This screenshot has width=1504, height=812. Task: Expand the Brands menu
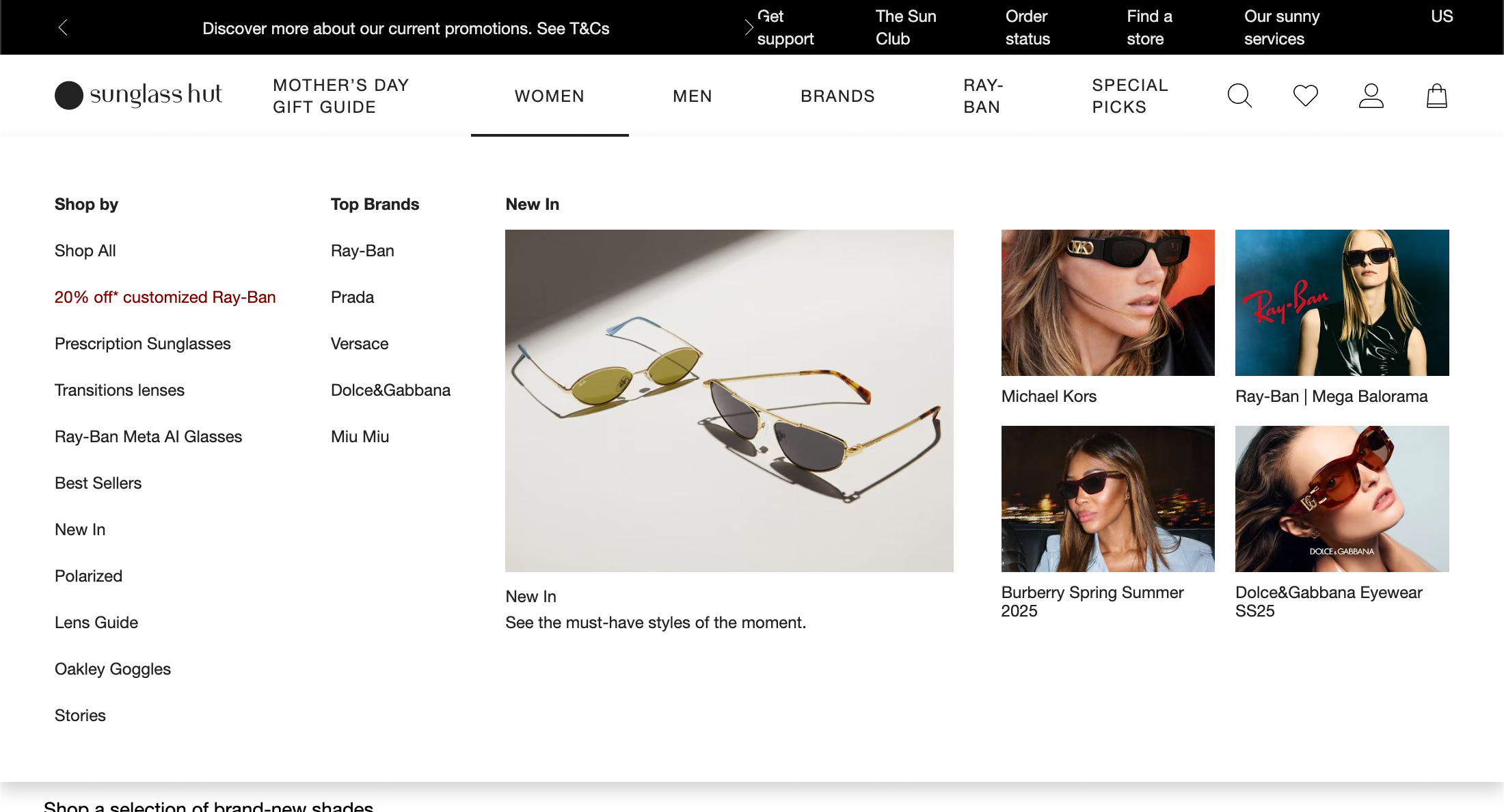pyautogui.click(x=838, y=96)
